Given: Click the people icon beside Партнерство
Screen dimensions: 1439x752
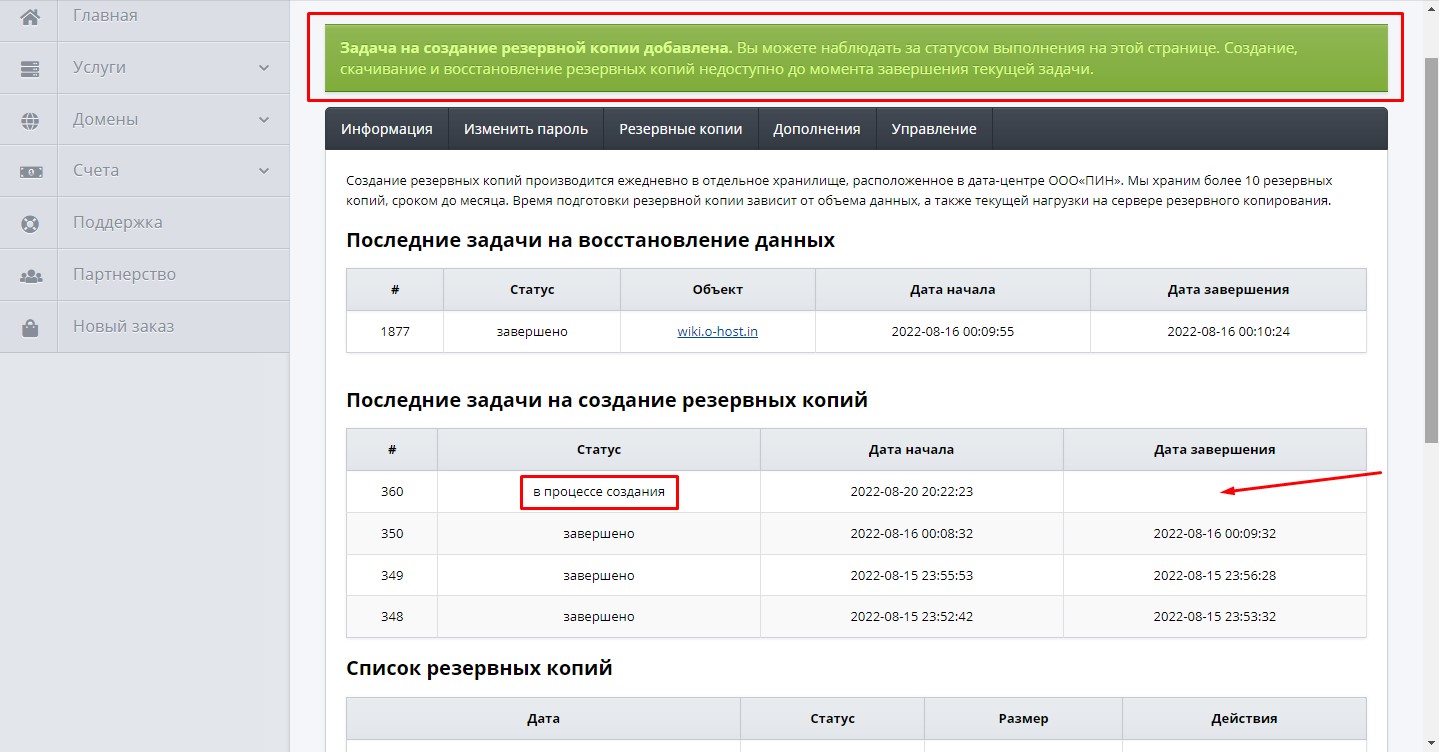Looking at the screenshot, I should coord(30,275).
